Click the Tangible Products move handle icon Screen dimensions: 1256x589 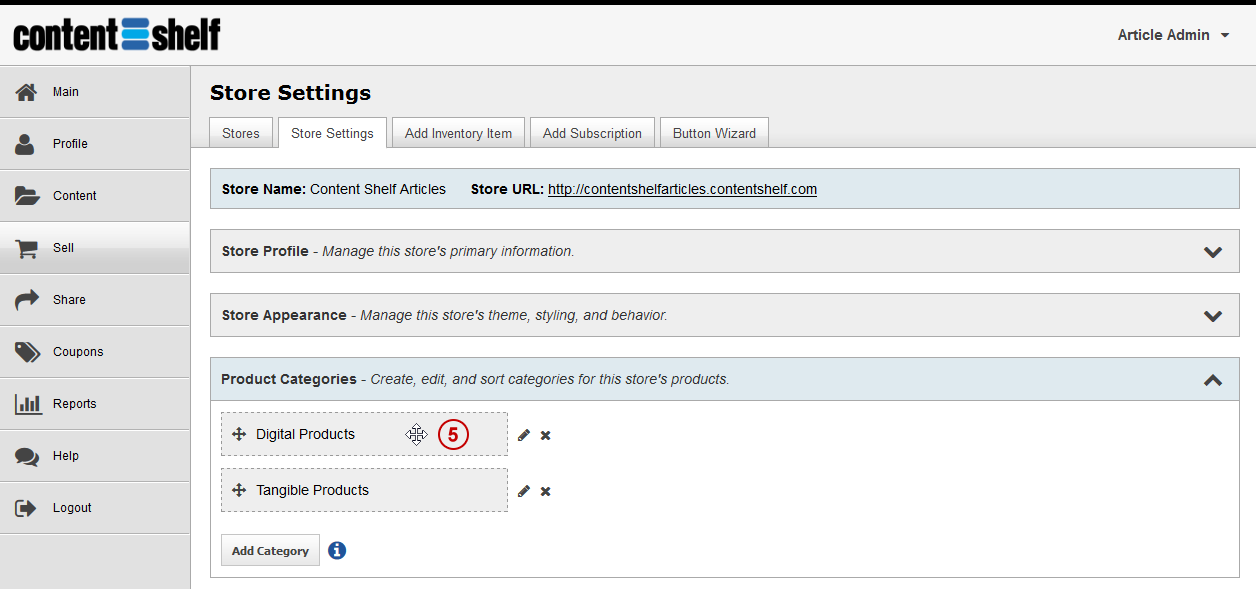[x=239, y=490]
